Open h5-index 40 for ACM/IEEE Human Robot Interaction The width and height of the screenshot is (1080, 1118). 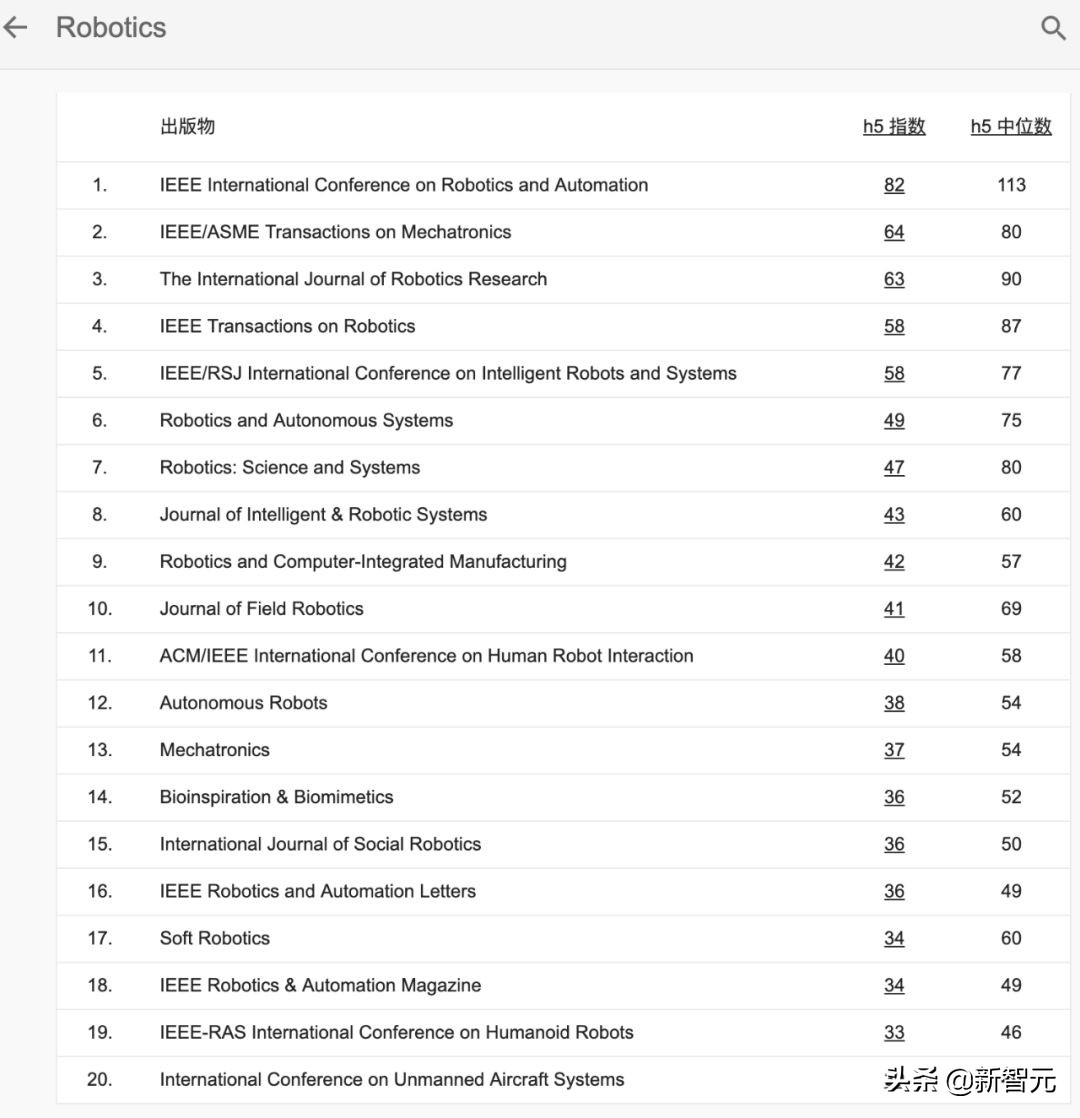coord(894,655)
